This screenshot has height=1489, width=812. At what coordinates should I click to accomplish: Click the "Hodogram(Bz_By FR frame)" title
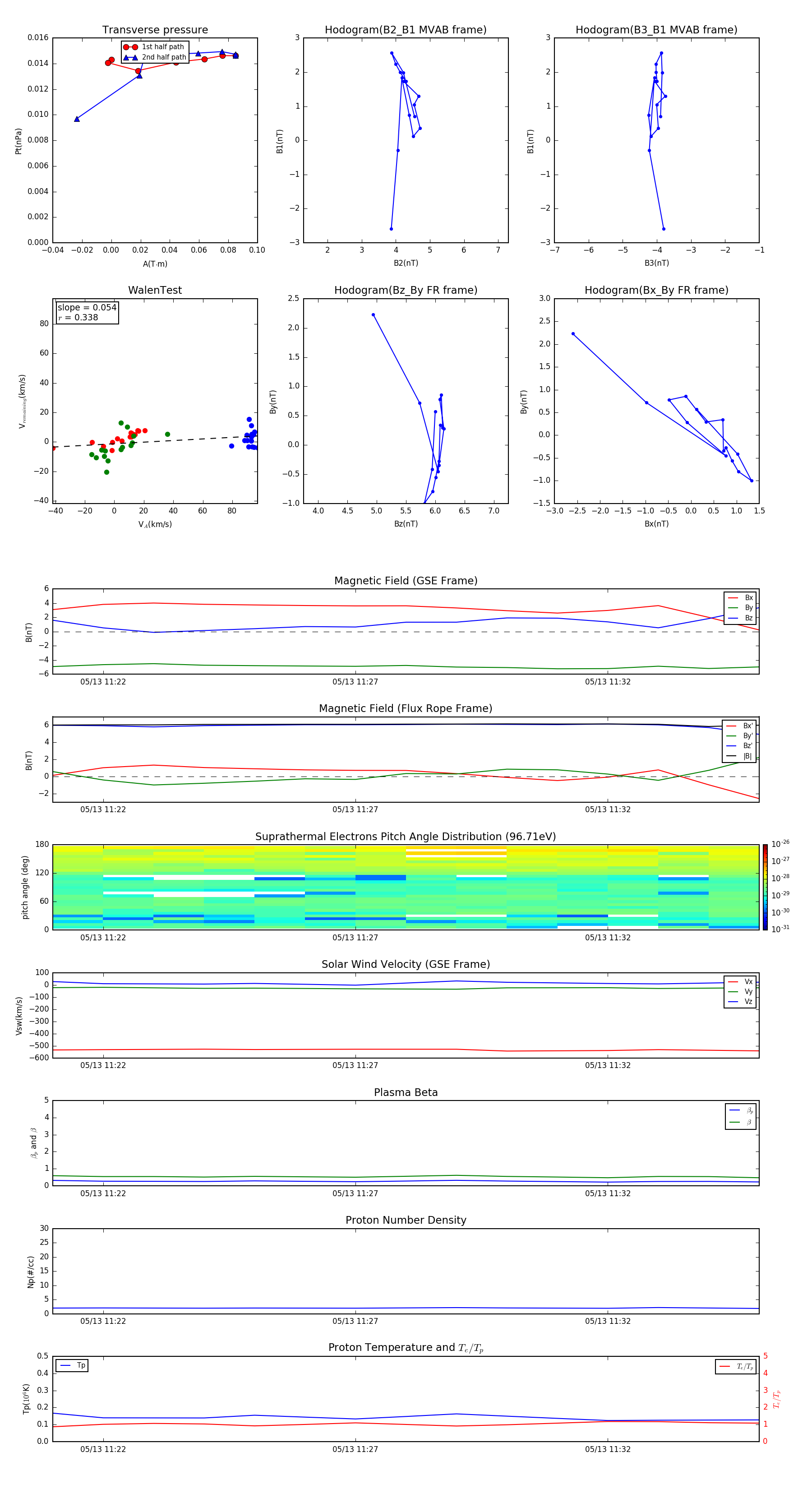point(406,290)
